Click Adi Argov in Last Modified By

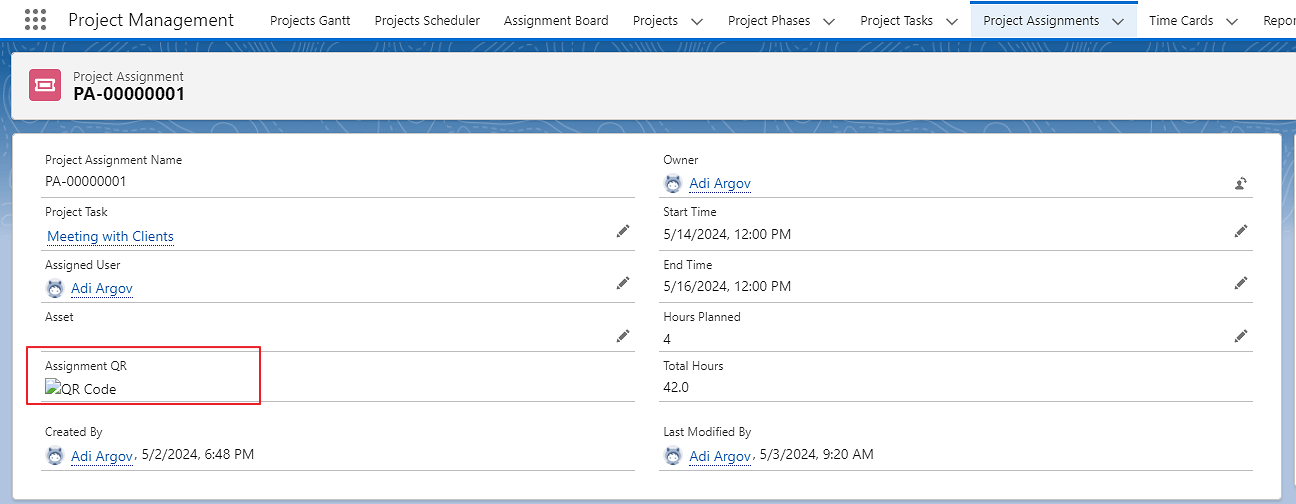click(719, 456)
